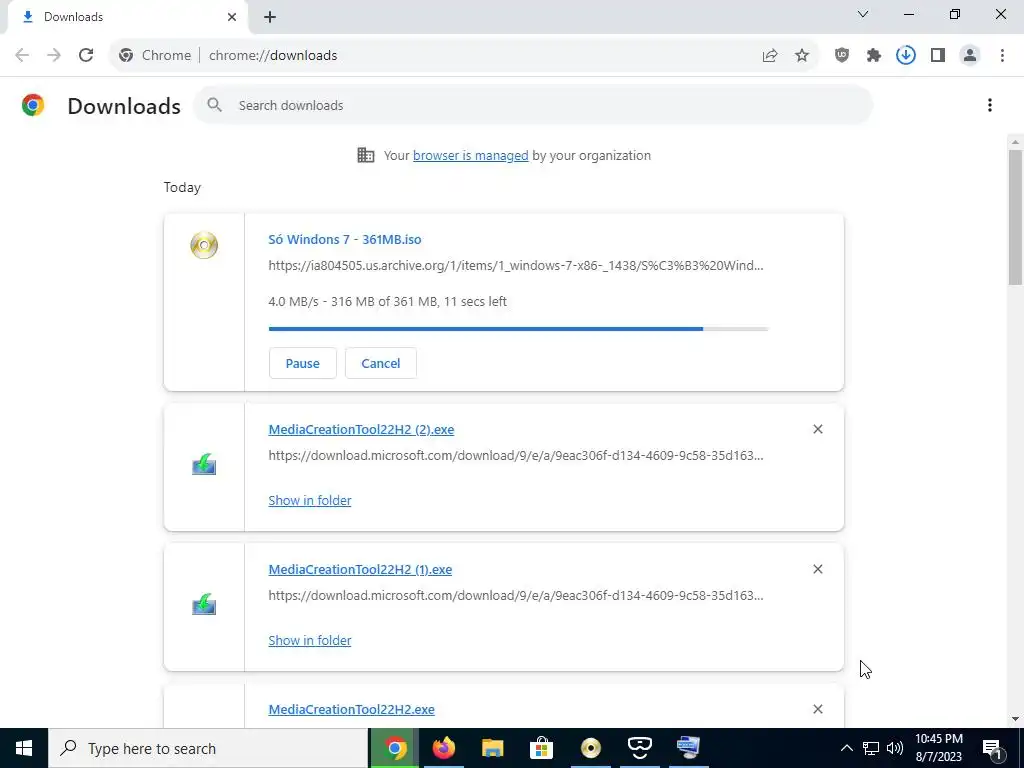The image size is (1024, 768).
Task: Close the Downloads tab
Action: (x=232, y=17)
